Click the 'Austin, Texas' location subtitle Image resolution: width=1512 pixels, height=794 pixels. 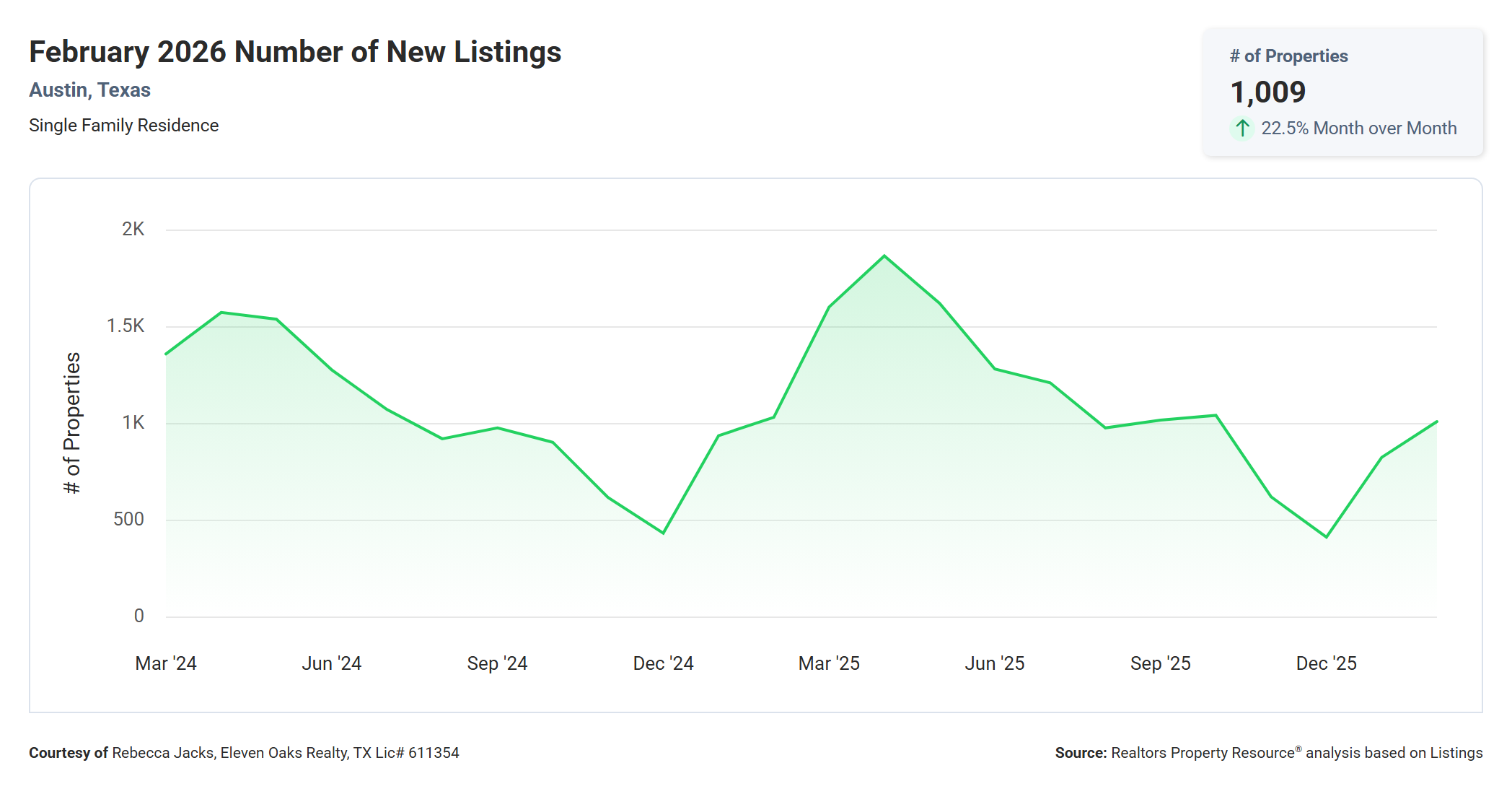tap(89, 90)
